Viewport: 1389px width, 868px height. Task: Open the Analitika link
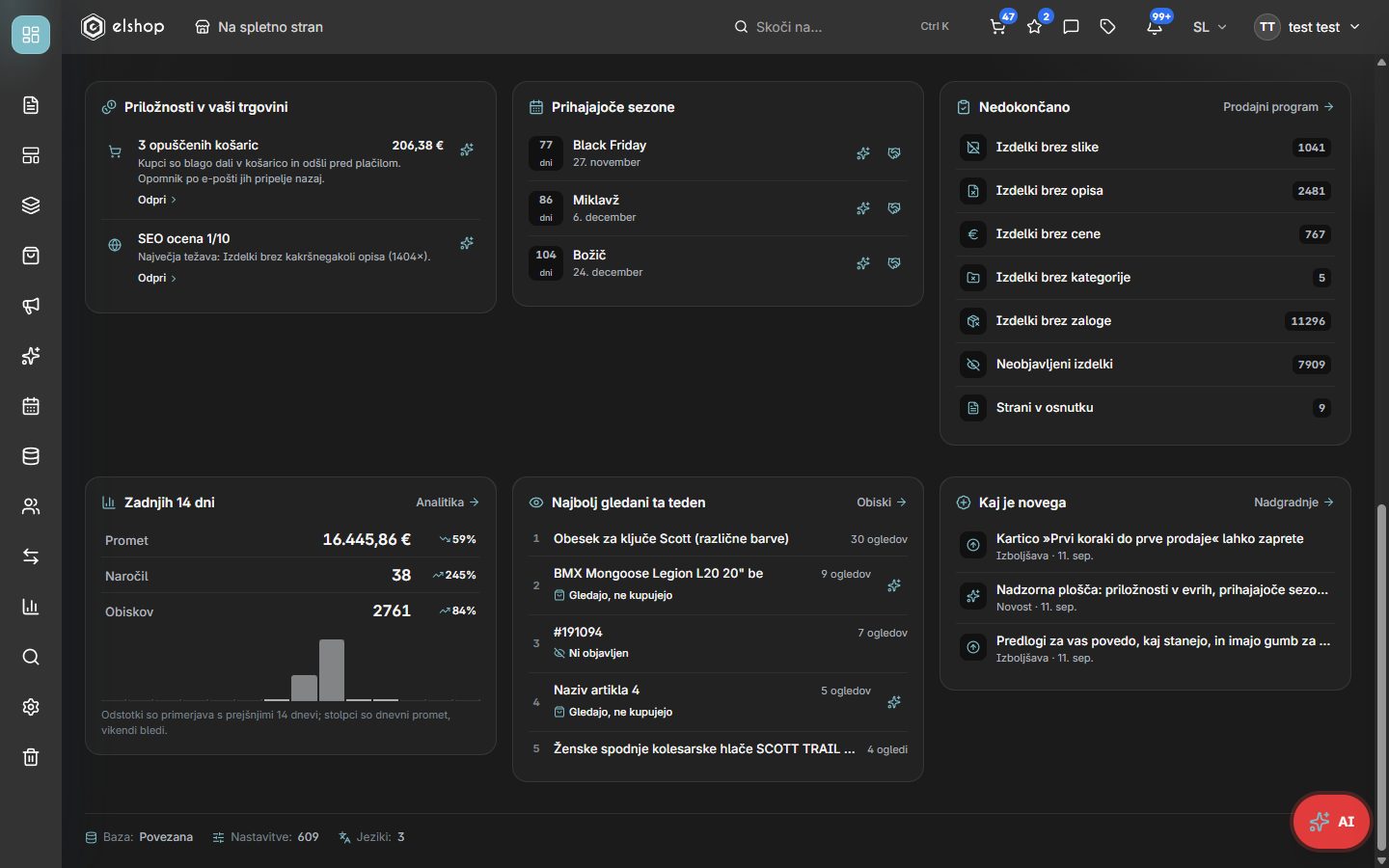coord(448,502)
